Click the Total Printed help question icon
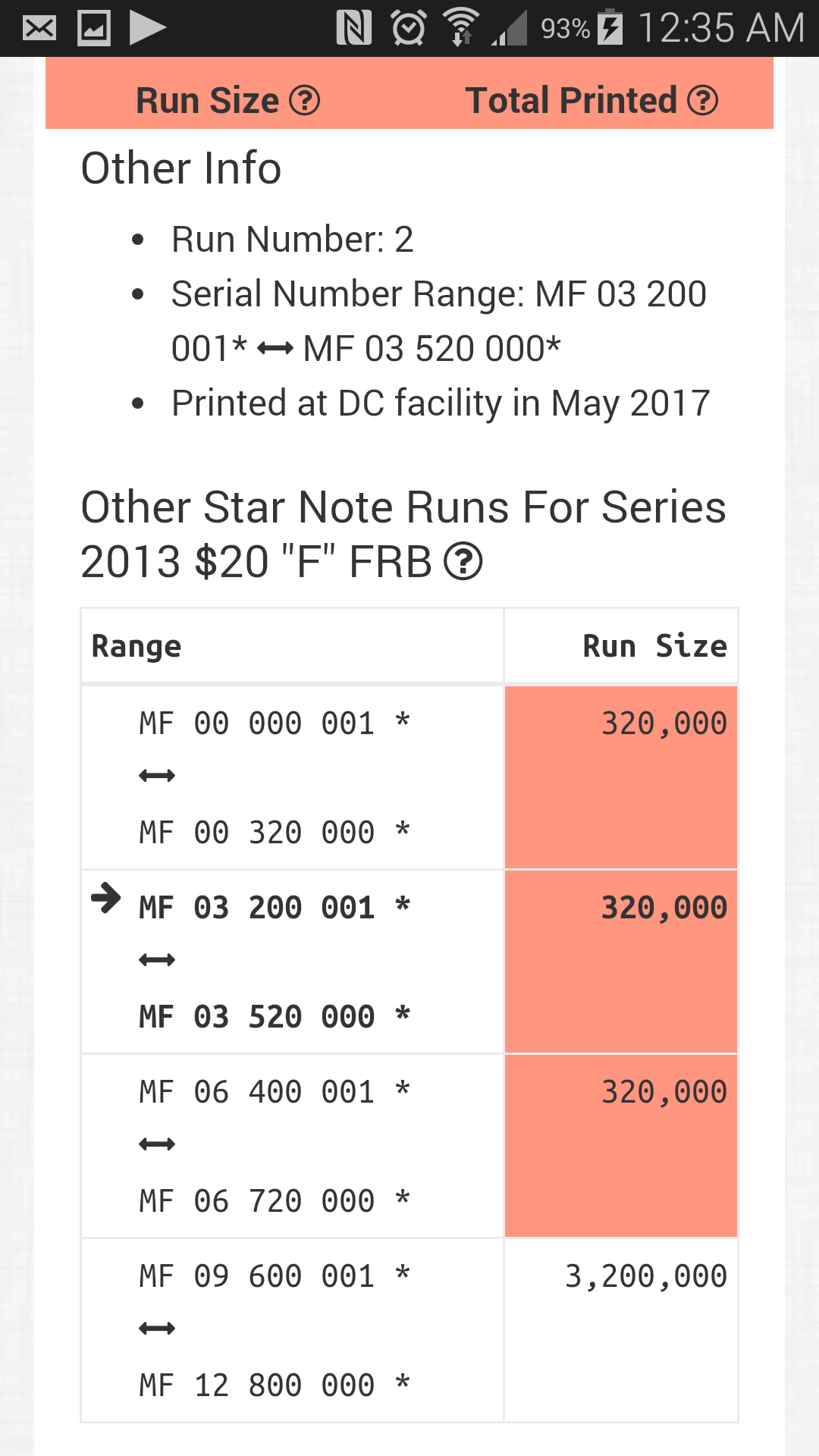Viewport: 819px width, 1456px height. pyautogui.click(x=703, y=100)
